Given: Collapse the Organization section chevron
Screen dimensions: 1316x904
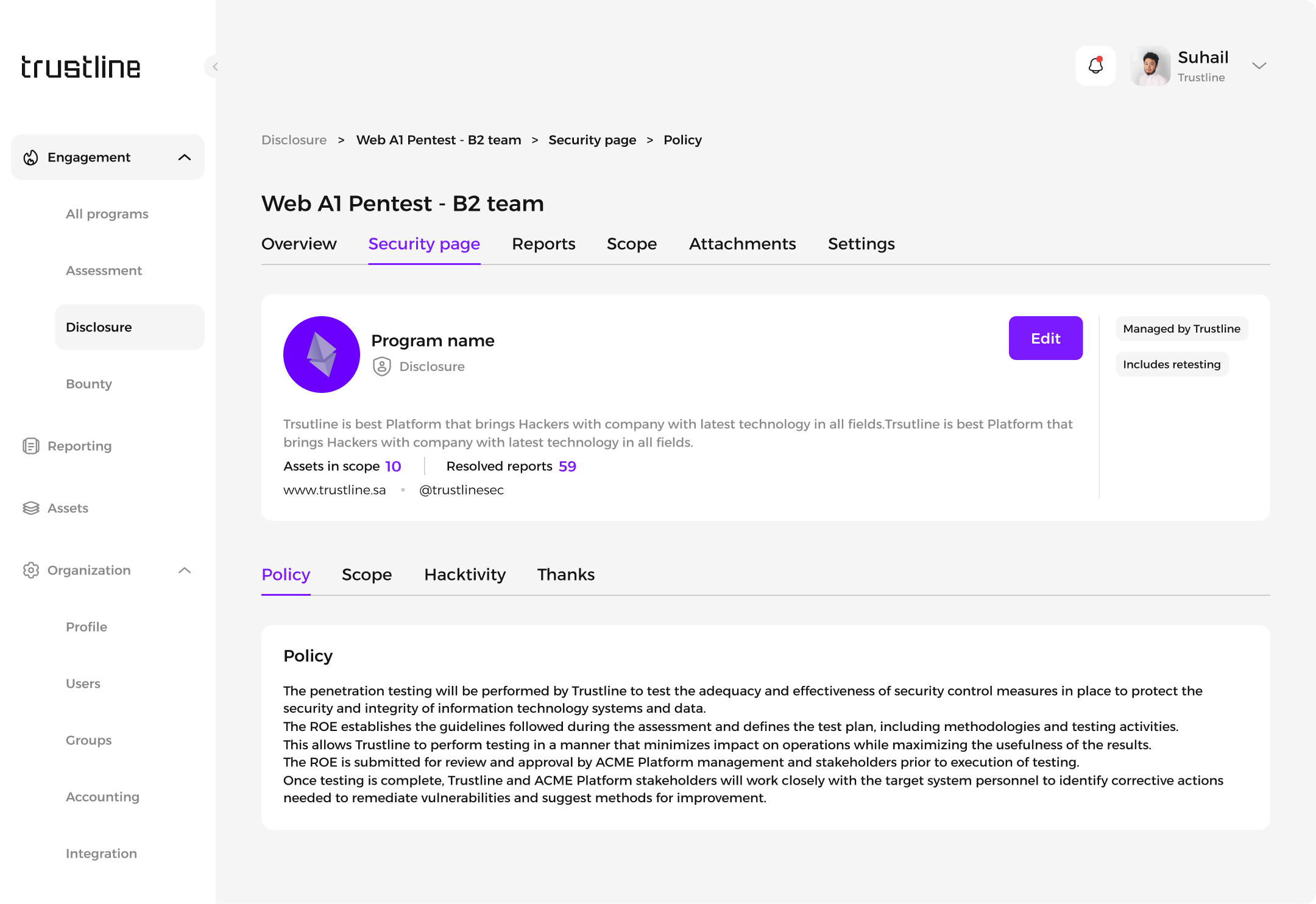Looking at the screenshot, I should [x=185, y=570].
